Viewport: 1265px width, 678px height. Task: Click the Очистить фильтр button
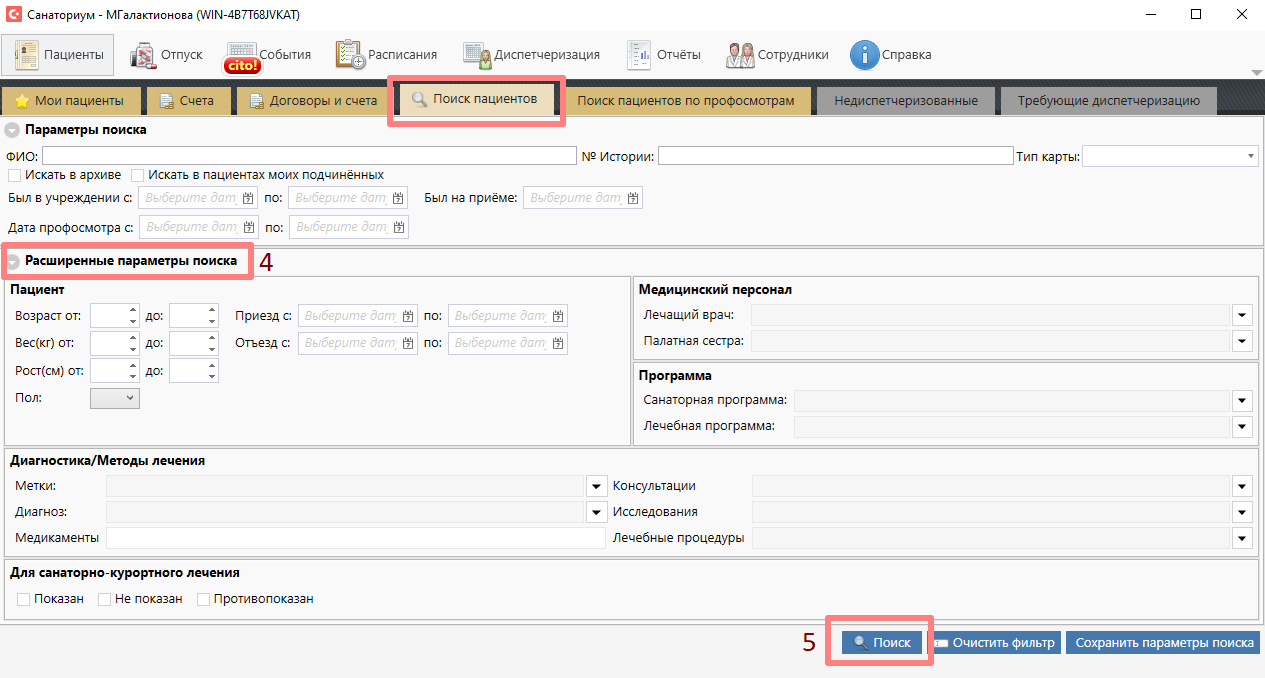click(x=995, y=643)
